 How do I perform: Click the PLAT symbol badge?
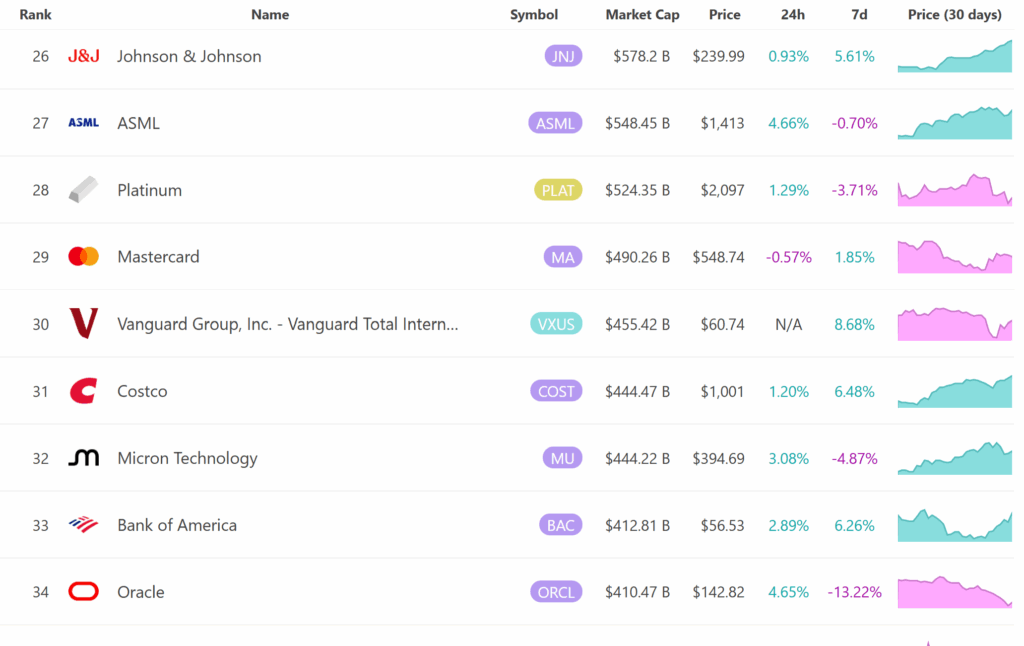(558, 190)
